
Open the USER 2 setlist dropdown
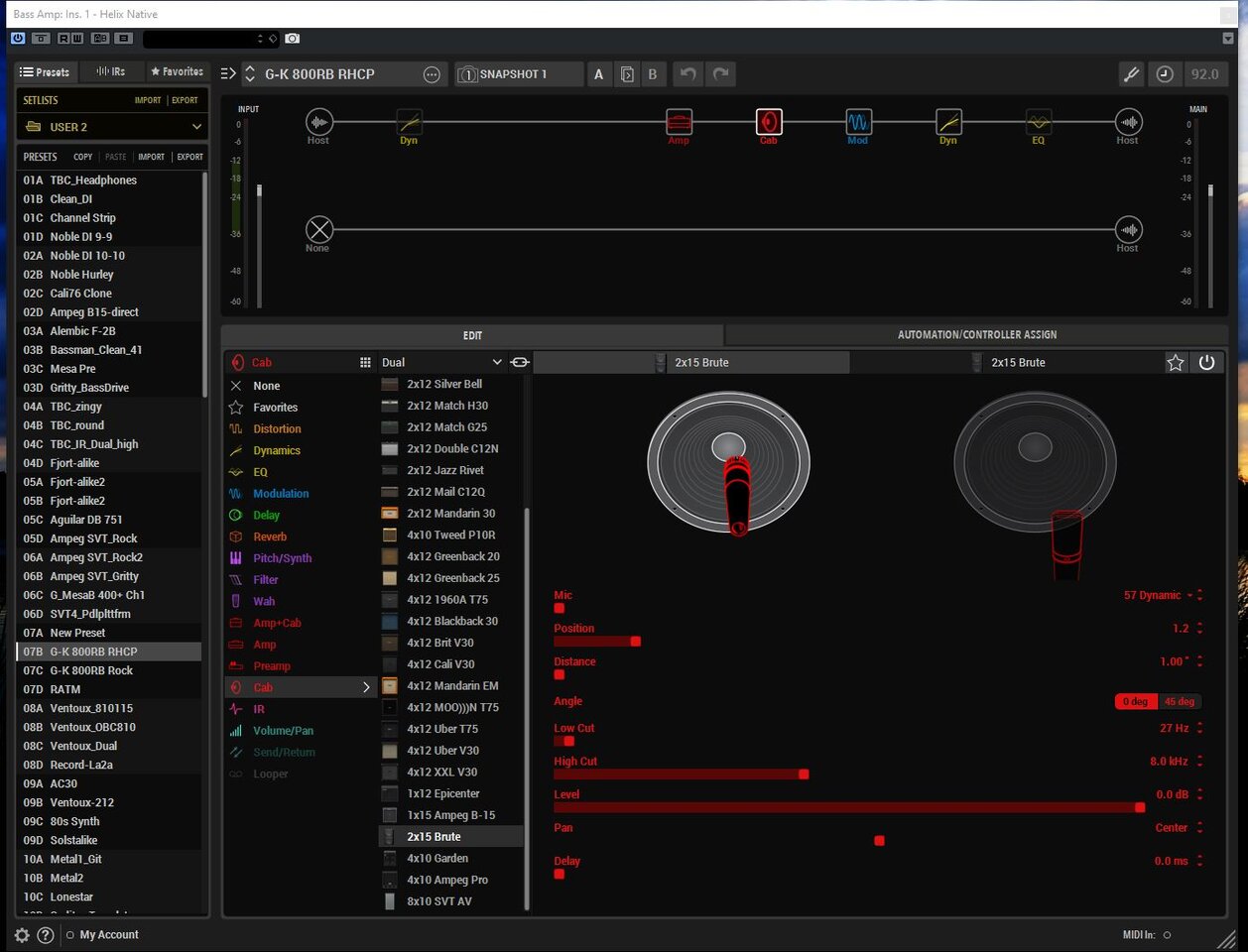click(113, 127)
